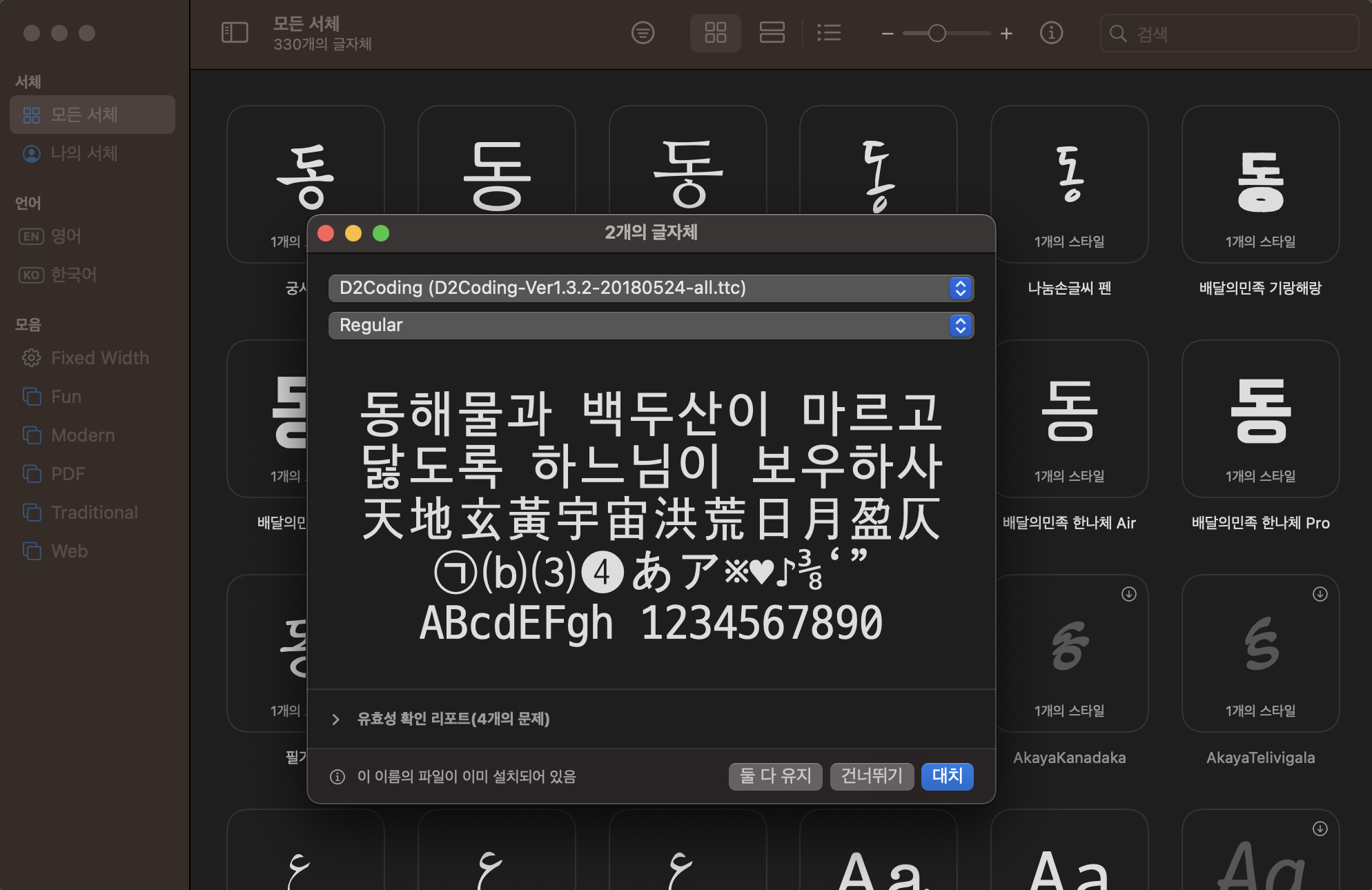Click the download icon on the italic Aa card
Screen dimensions: 1372x890
point(1320,829)
